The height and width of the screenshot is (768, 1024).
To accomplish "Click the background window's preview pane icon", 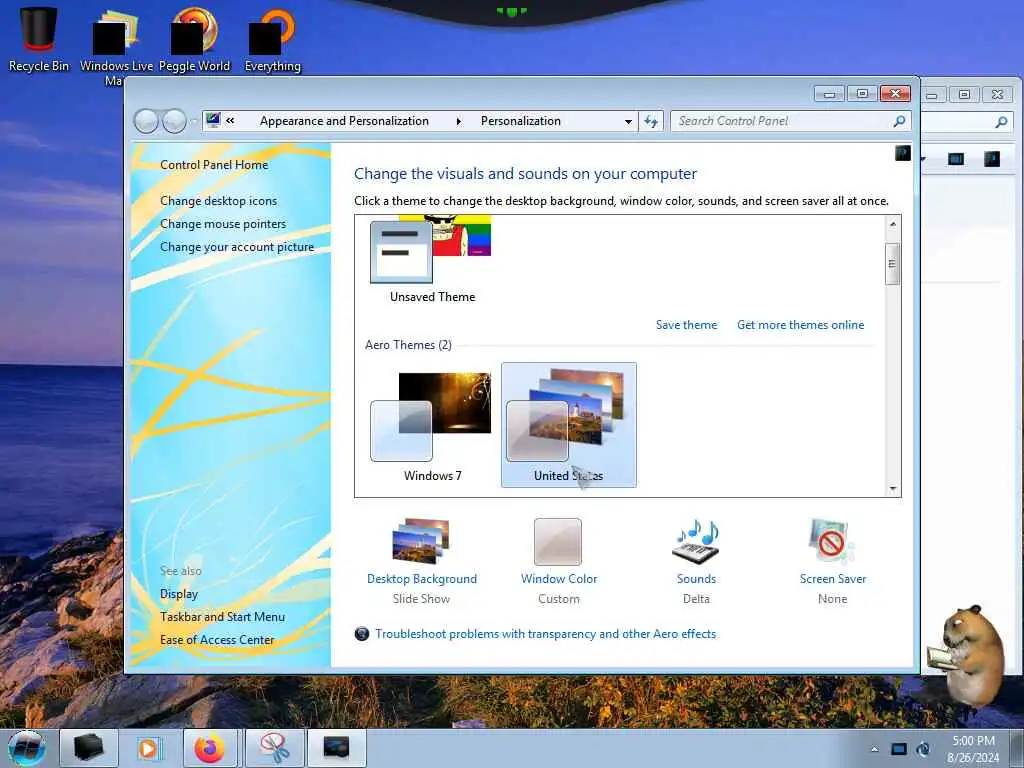I will [955, 159].
